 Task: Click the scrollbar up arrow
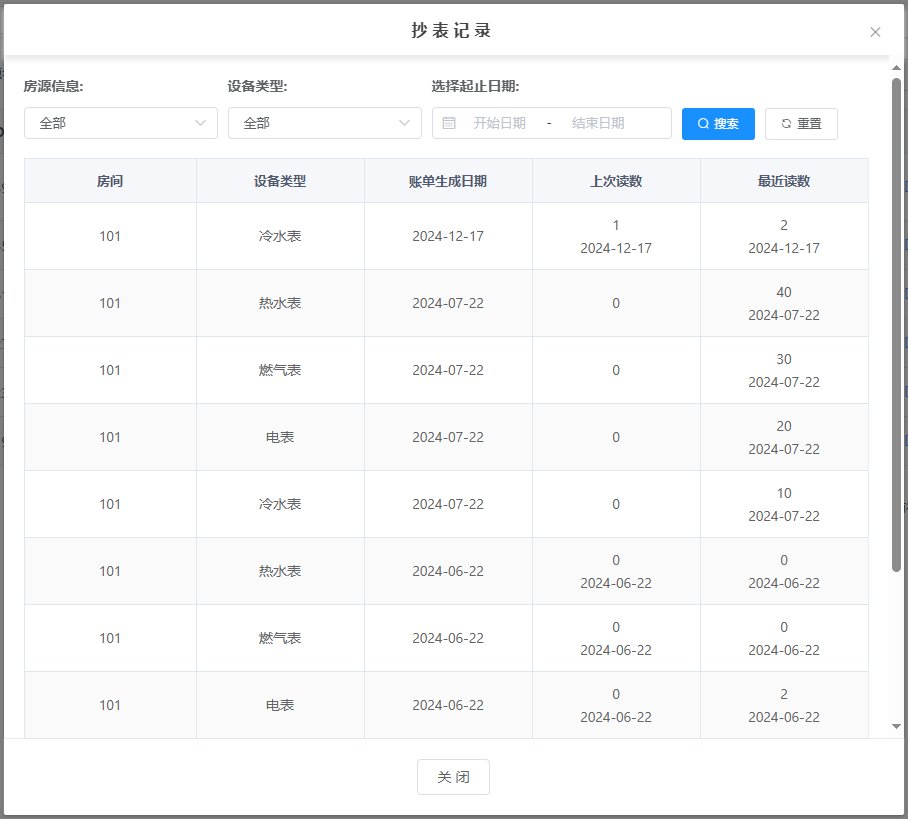click(897, 67)
